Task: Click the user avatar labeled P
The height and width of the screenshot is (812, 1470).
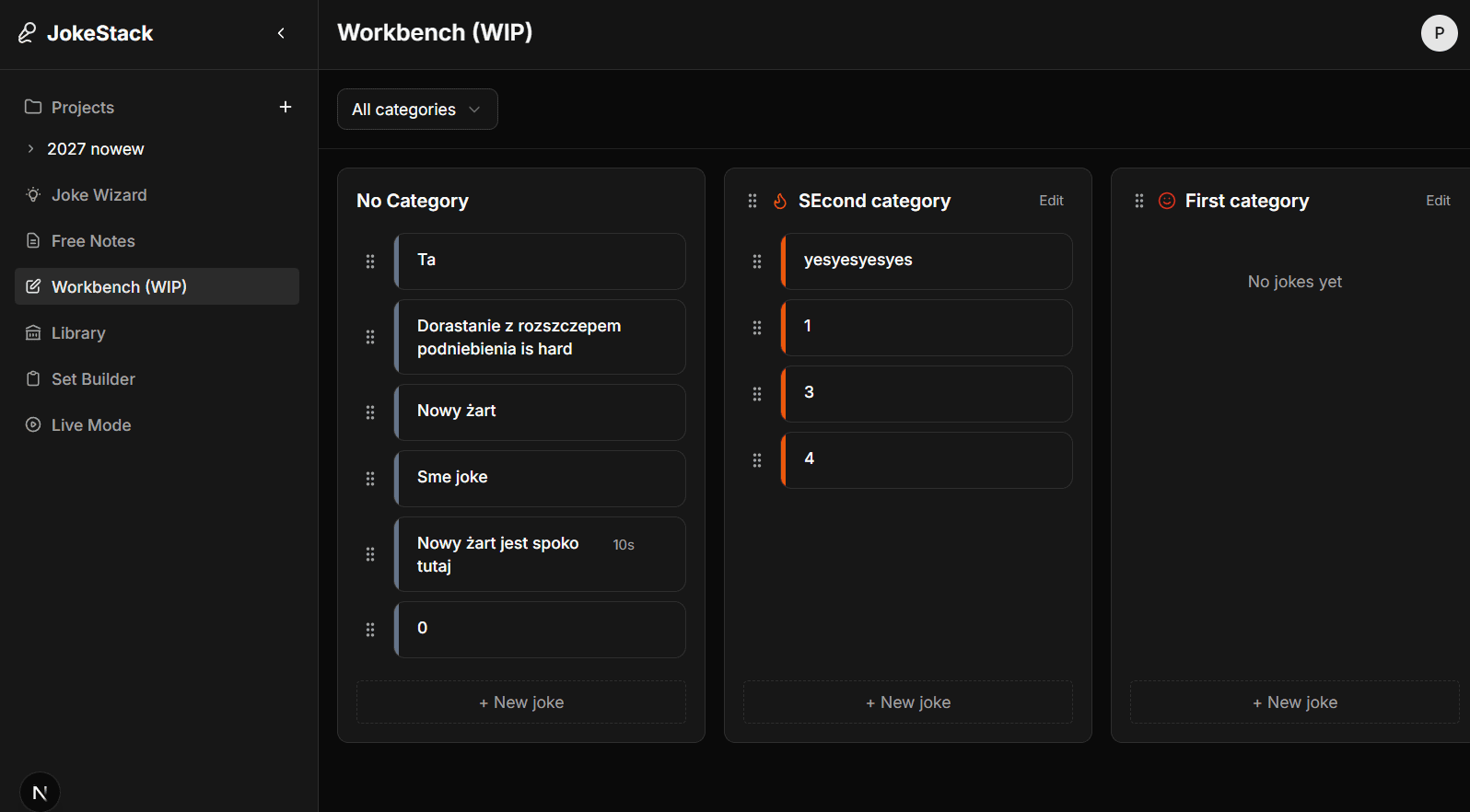Action: click(1439, 33)
